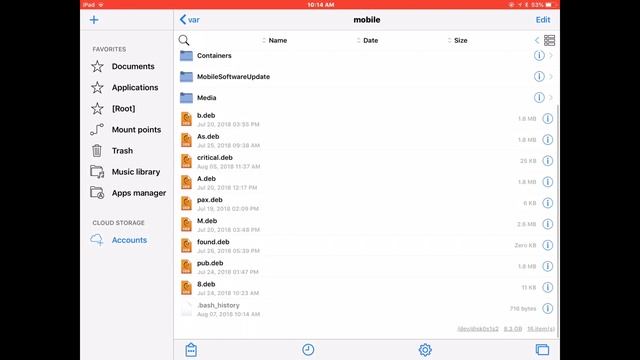Open the search magnifier icon
Image resolution: width=640 pixels, height=360 pixels.
(x=184, y=40)
